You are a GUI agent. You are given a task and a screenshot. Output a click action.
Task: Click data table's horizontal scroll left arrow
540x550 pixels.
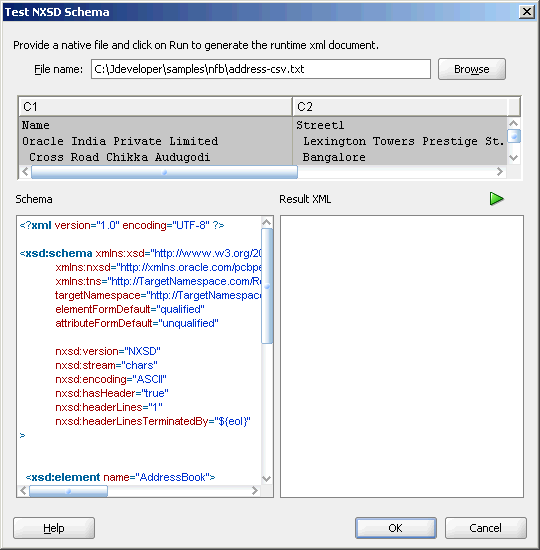click(x=25, y=172)
